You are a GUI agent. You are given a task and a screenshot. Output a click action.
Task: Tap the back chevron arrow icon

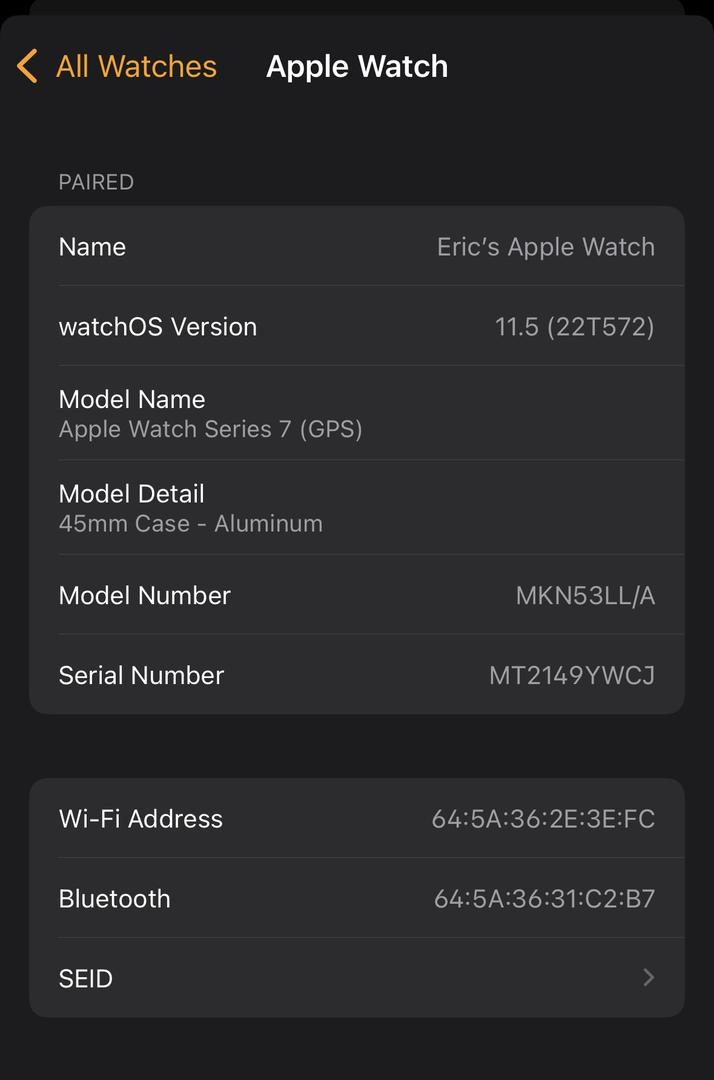pos(27,67)
